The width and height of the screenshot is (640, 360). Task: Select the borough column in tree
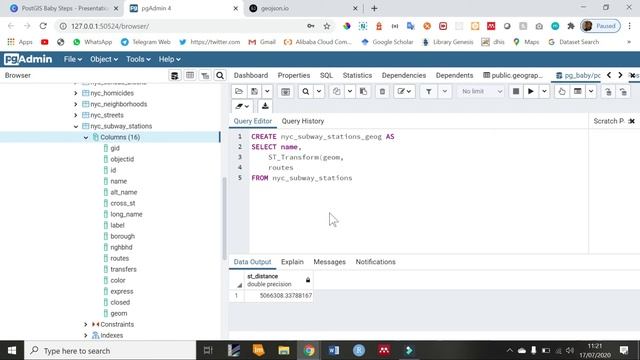122,236
